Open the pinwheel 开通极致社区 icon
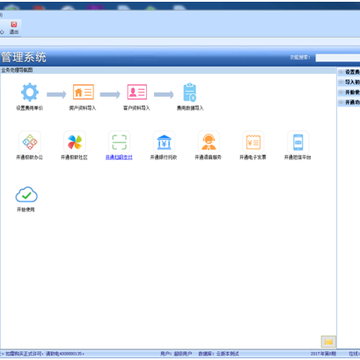 pos(74,142)
